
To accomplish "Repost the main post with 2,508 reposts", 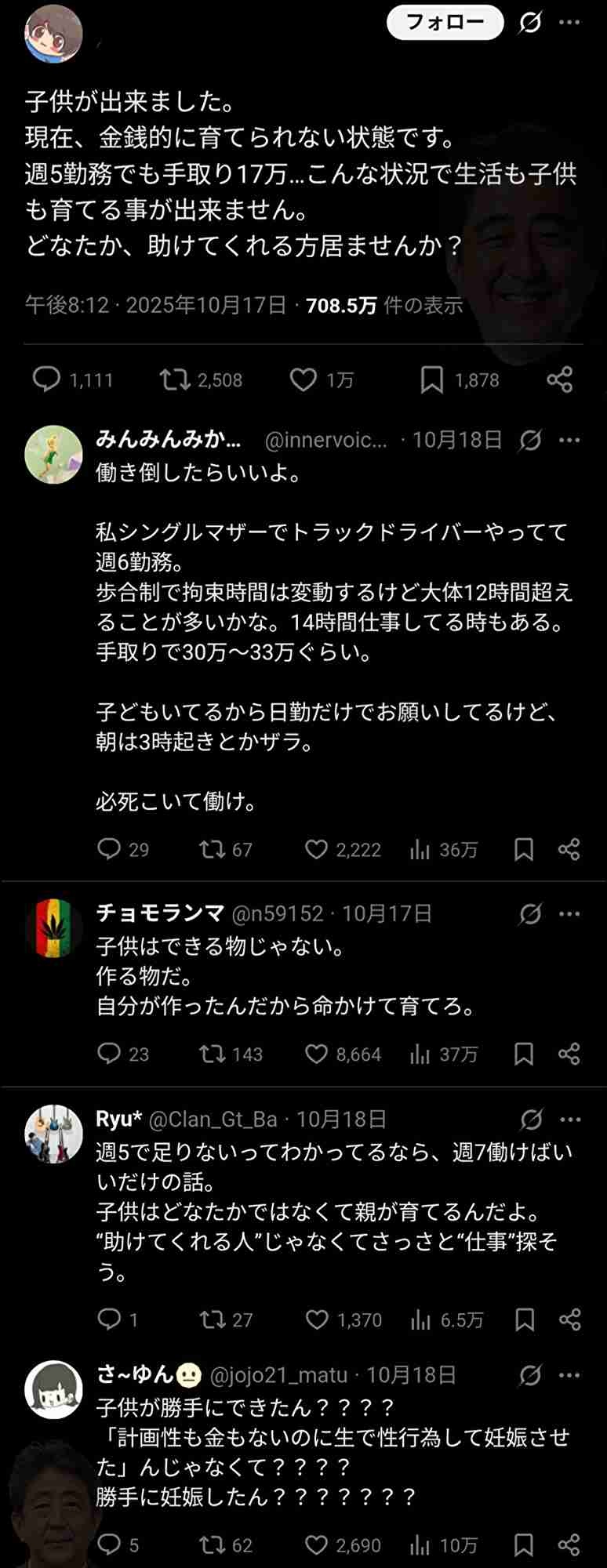I will [174, 380].
